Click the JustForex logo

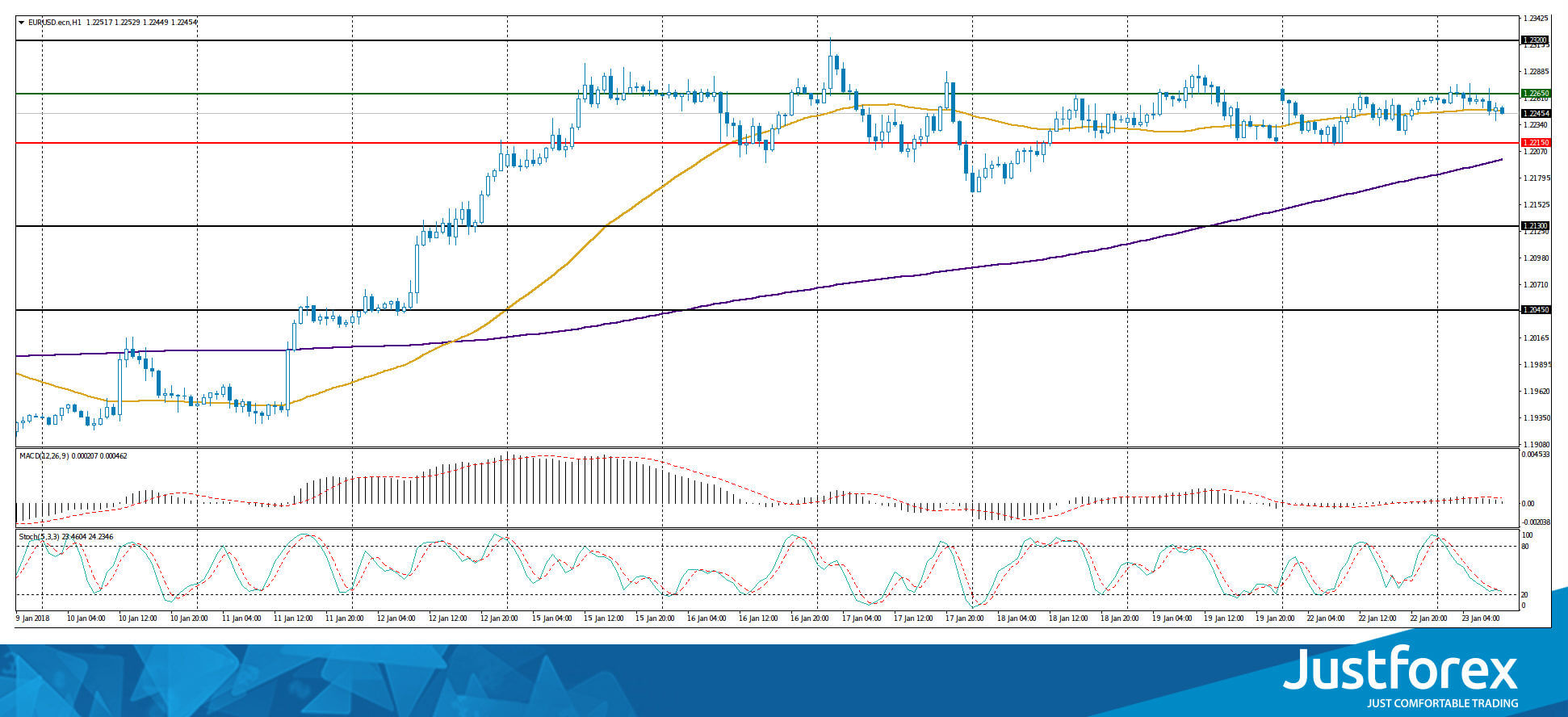tap(1401, 669)
